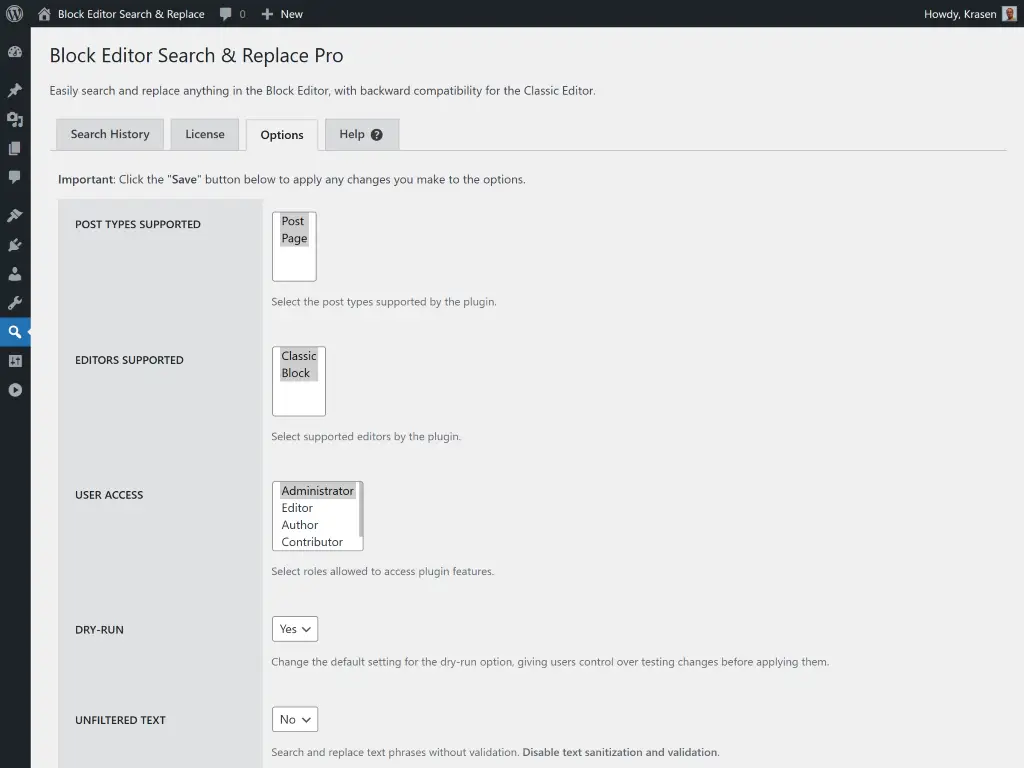Open the Posts section in the admin sidebar
The height and width of the screenshot is (768, 1024).
click(x=15, y=89)
